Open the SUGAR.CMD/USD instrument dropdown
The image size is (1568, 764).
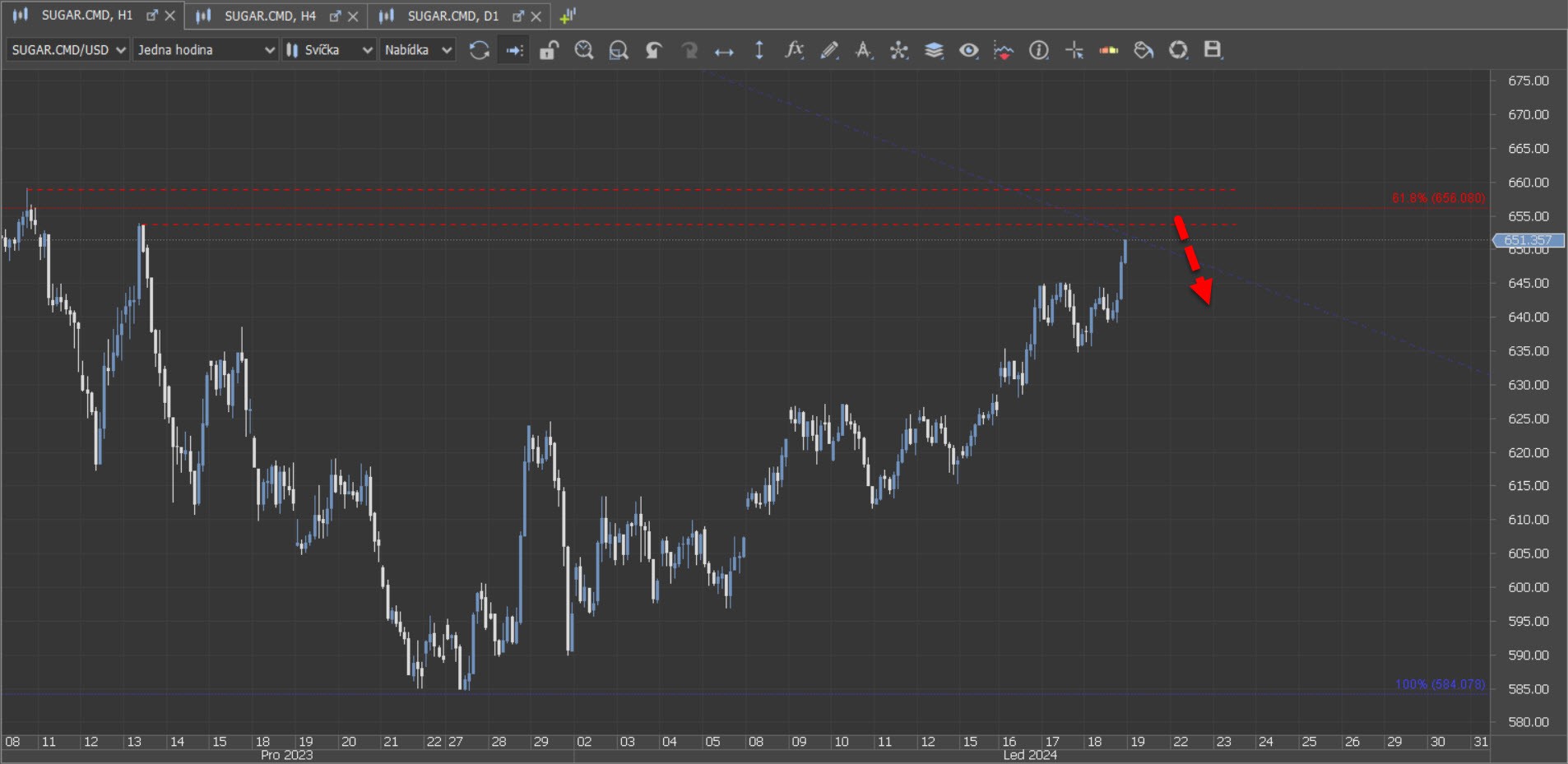[x=67, y=50]
